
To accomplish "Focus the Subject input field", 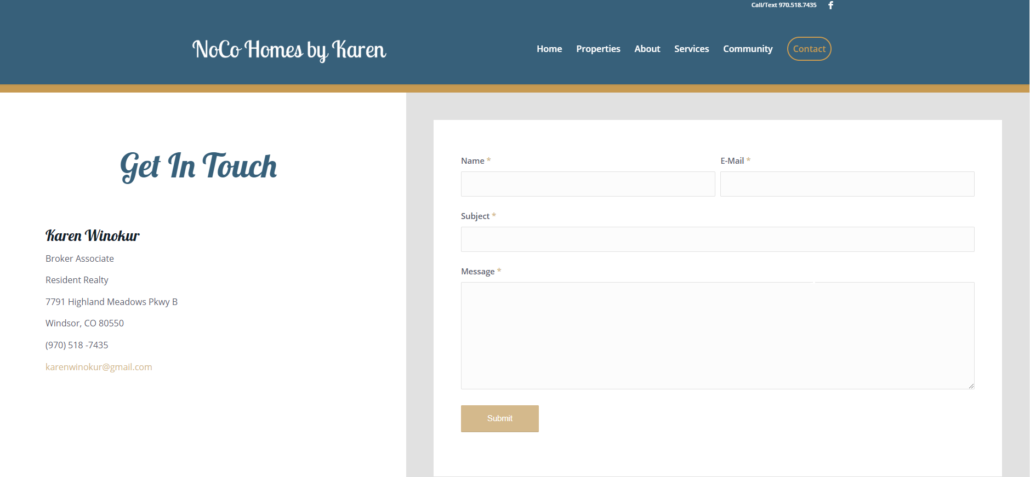I will (717, 239).
